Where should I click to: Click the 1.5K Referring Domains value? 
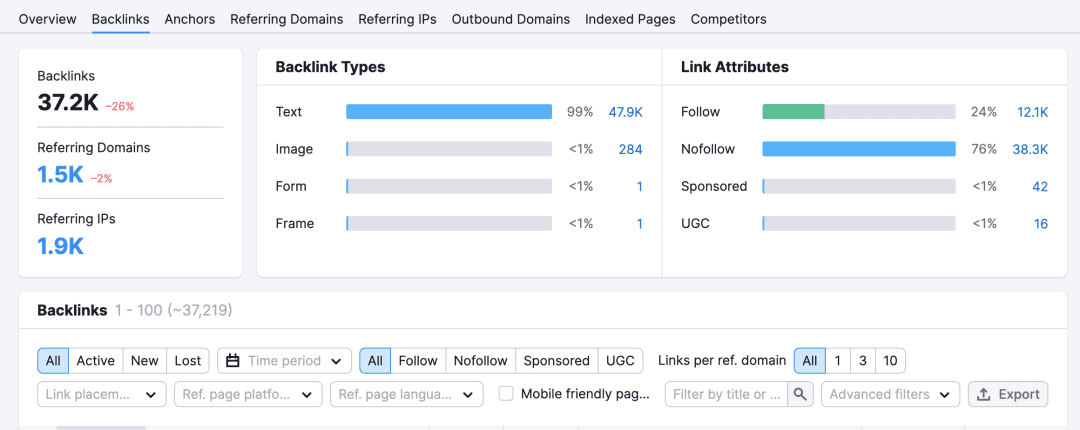[60, 175]
